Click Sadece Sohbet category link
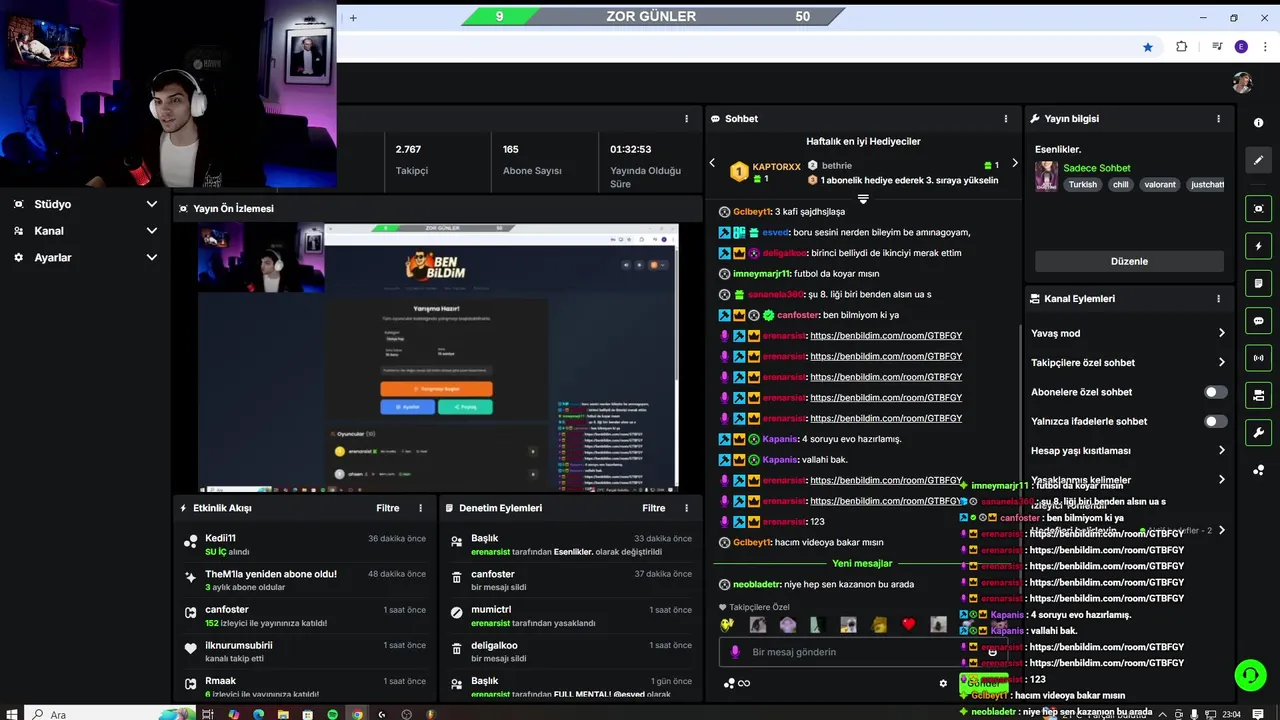The height and width of the screenshot is (720, 1280). click(x=1097, y=168)
